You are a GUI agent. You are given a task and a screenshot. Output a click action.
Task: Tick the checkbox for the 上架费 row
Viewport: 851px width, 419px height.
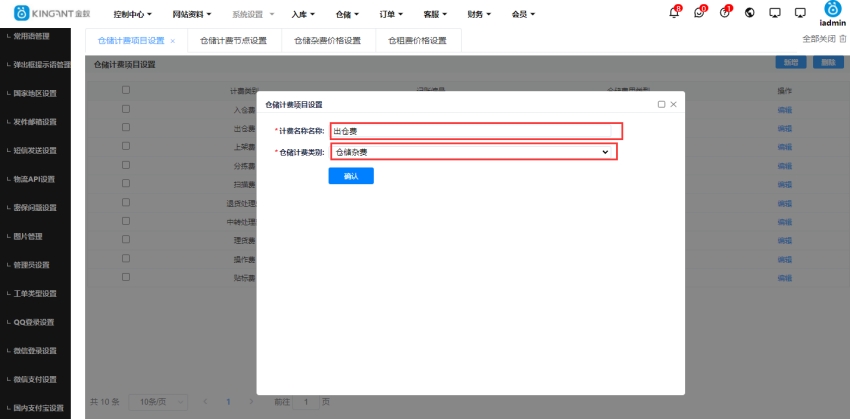coord(126,146)
